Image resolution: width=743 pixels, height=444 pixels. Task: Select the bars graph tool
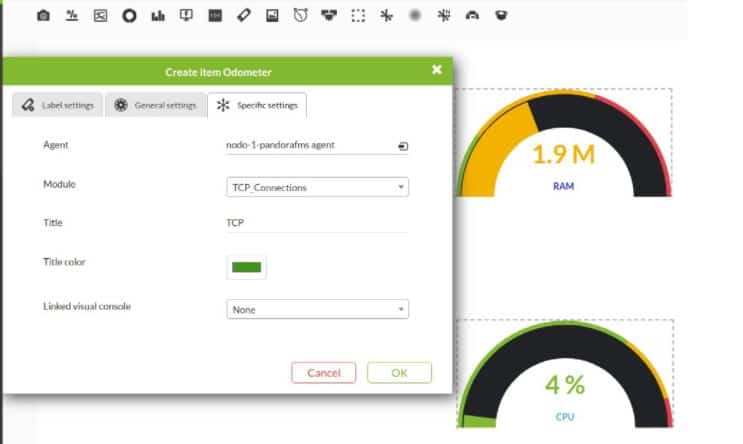pyautogui.click(x=158, y=16)
